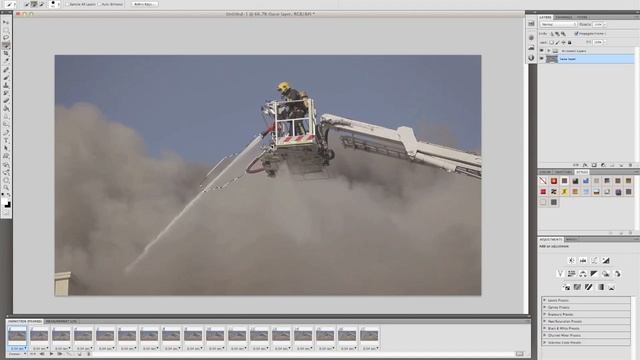
Task: Expand Exposure Presets list
Action: point(544,314)
